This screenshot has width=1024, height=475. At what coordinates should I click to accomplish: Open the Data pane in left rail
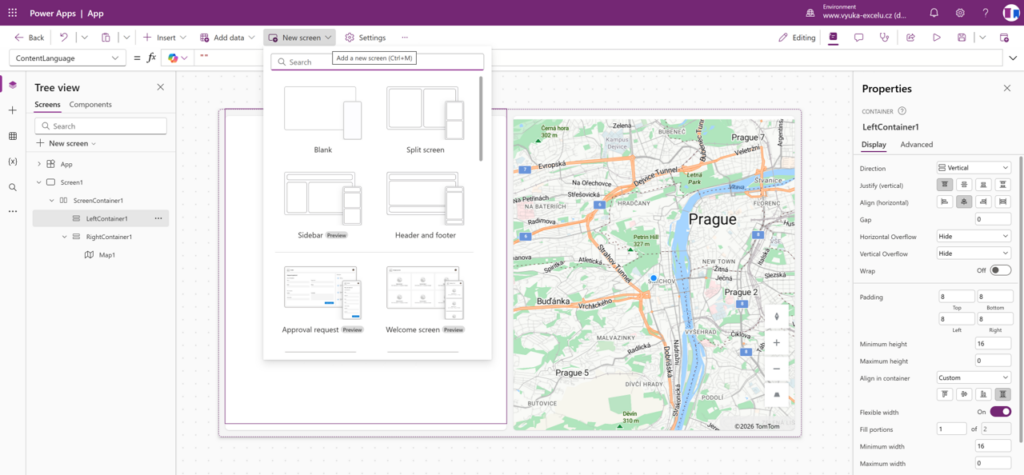(12, 136)
